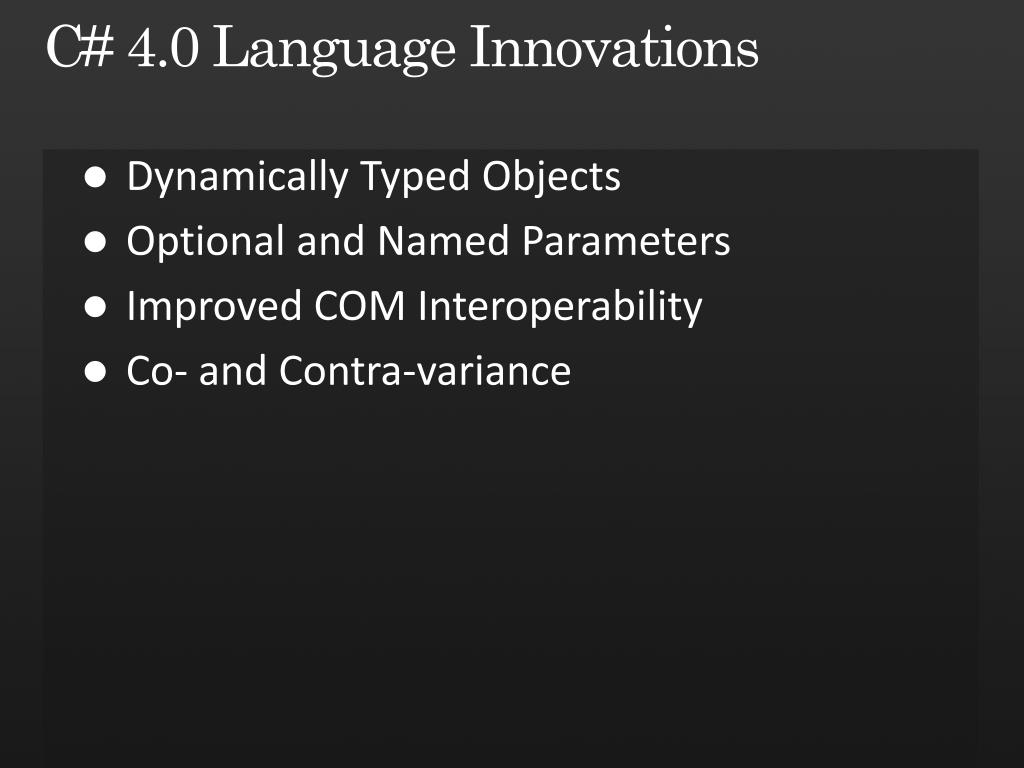The image size is (1024, 768).
Task: Click the bullet dot before Co- and Contra-variance
Action: tap(95, 372)
